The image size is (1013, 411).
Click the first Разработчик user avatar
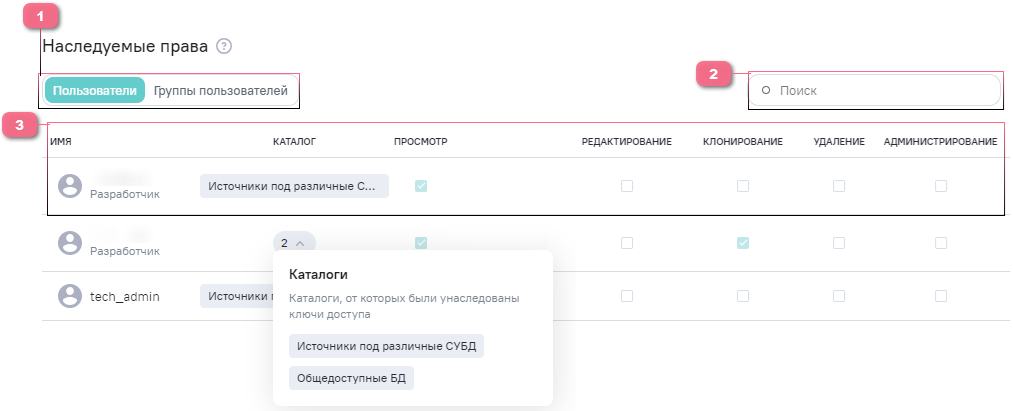pyautogui.click(x=70, y=186)
